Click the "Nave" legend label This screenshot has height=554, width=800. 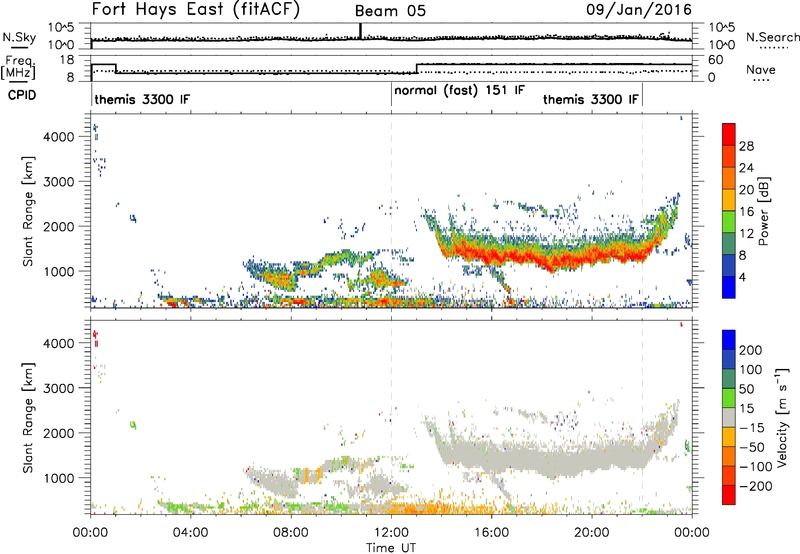(x=761, y=69)
